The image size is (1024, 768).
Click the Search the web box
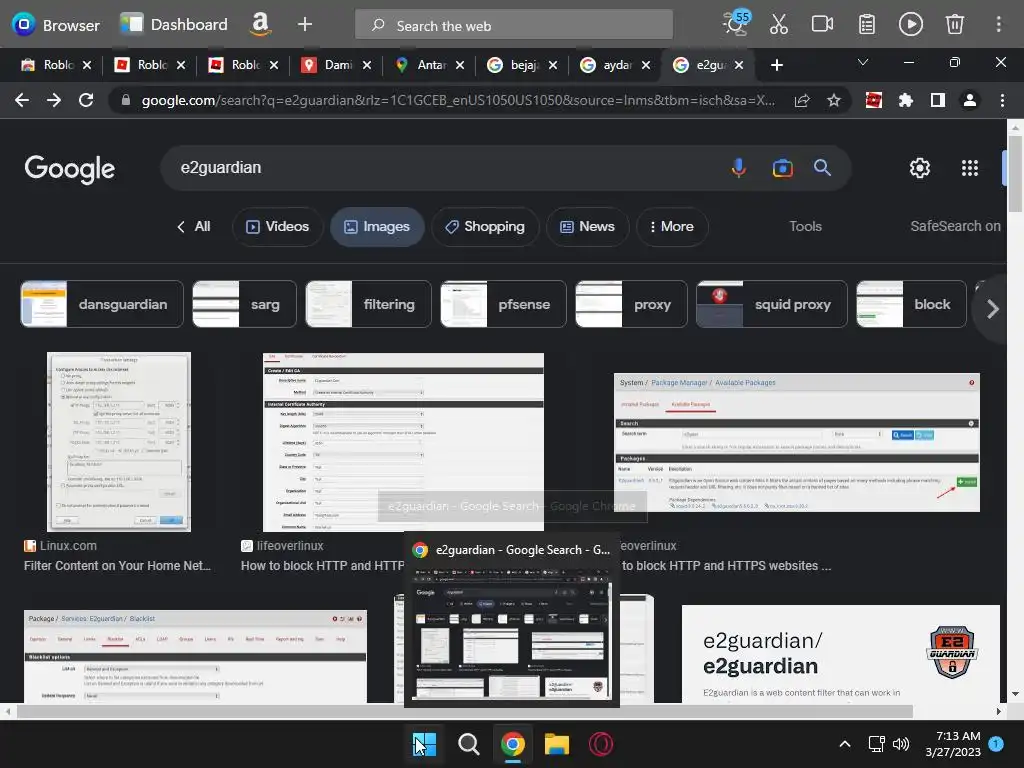click(x=513, y=25)
